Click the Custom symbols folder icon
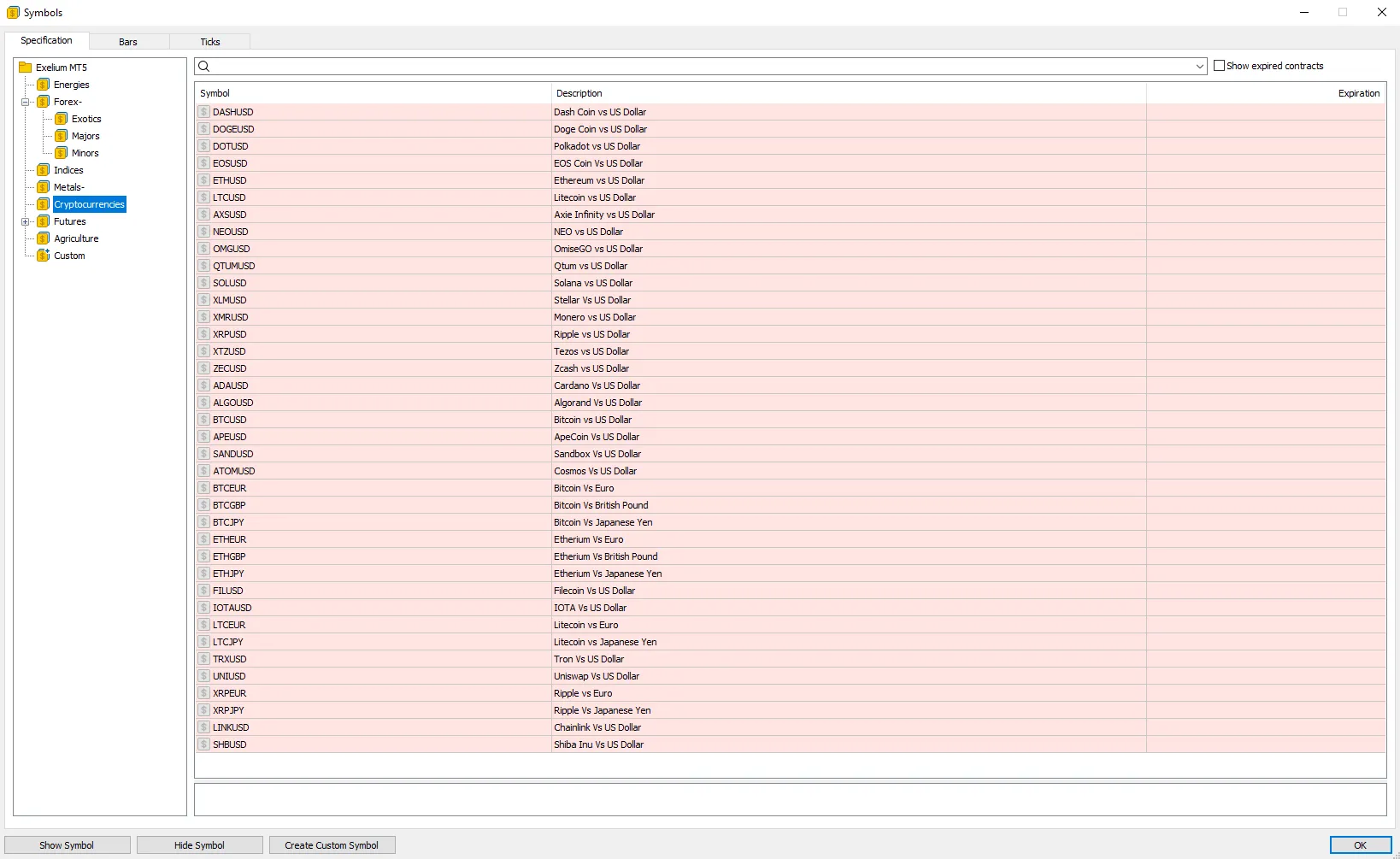Viewport: 1400px width, 859px height. coord(43,256)
